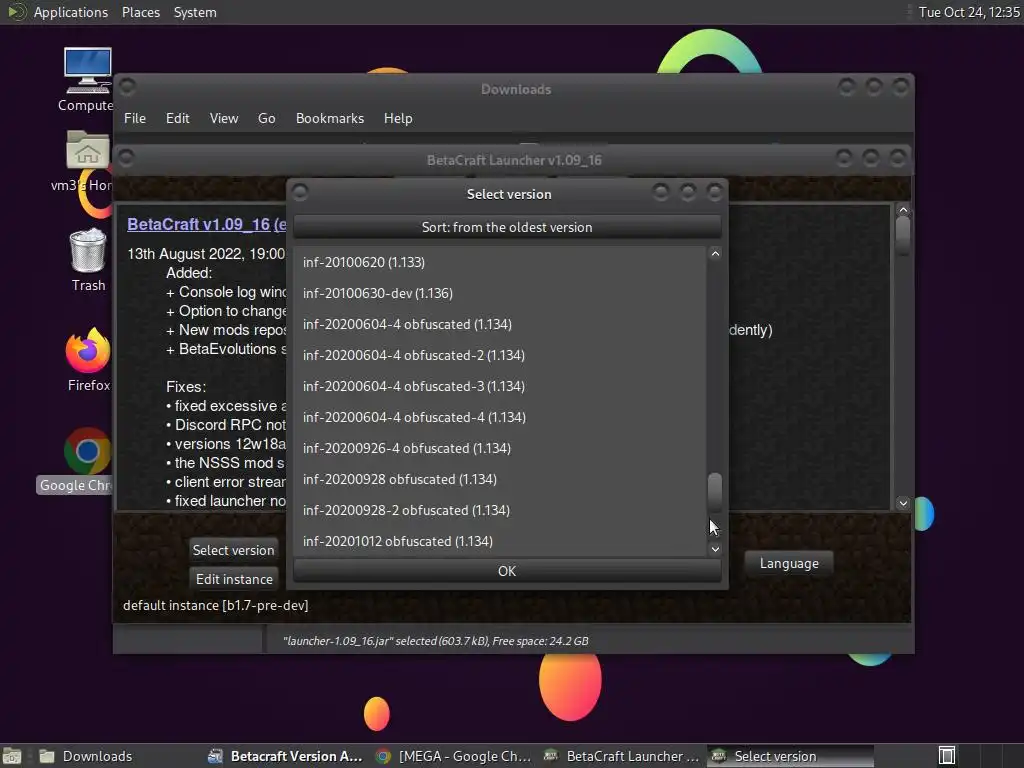Select inf-20200604-4 obfuscated-3 (1.134)

(500, 386)
